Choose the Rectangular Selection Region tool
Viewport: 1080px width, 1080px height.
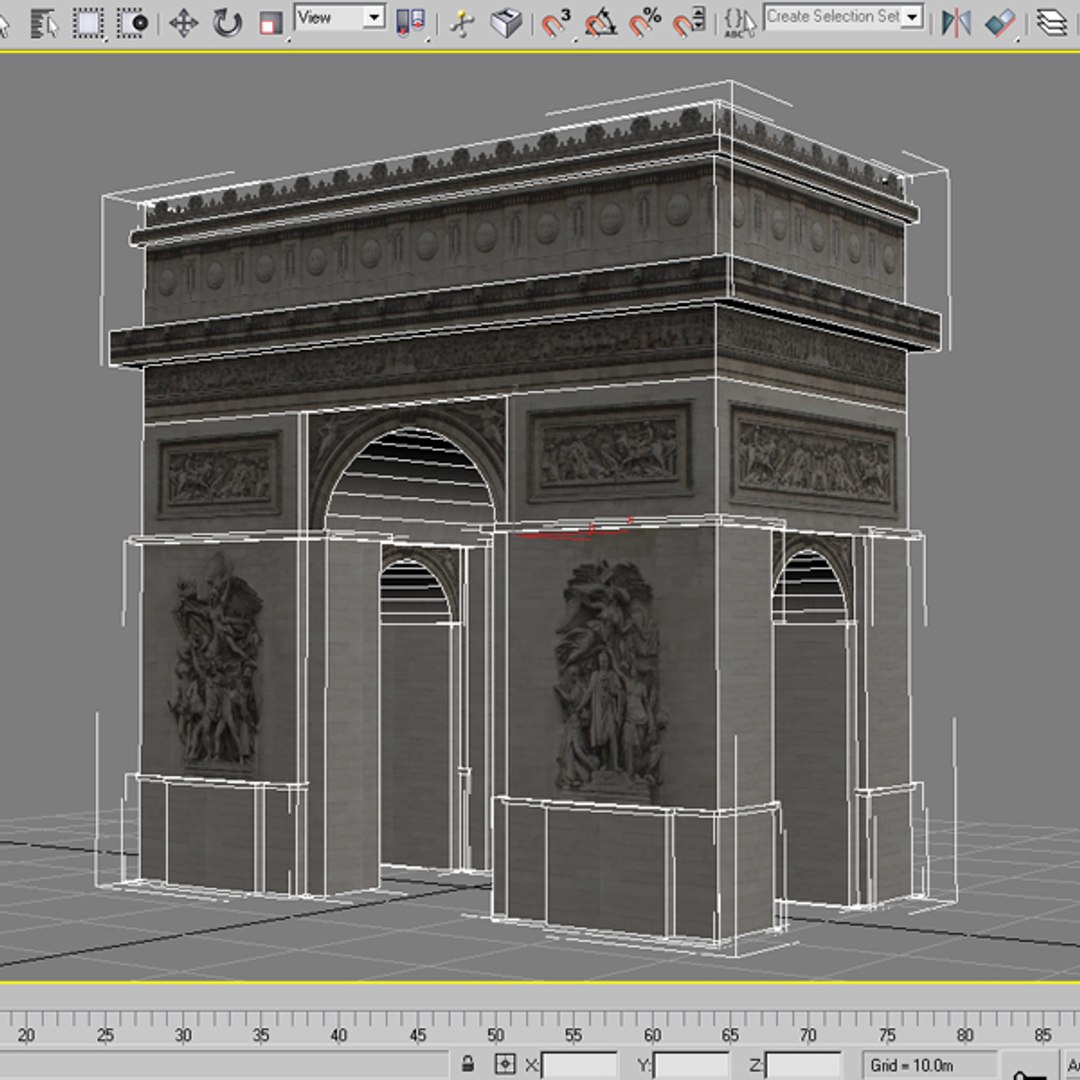coord(88,23)
